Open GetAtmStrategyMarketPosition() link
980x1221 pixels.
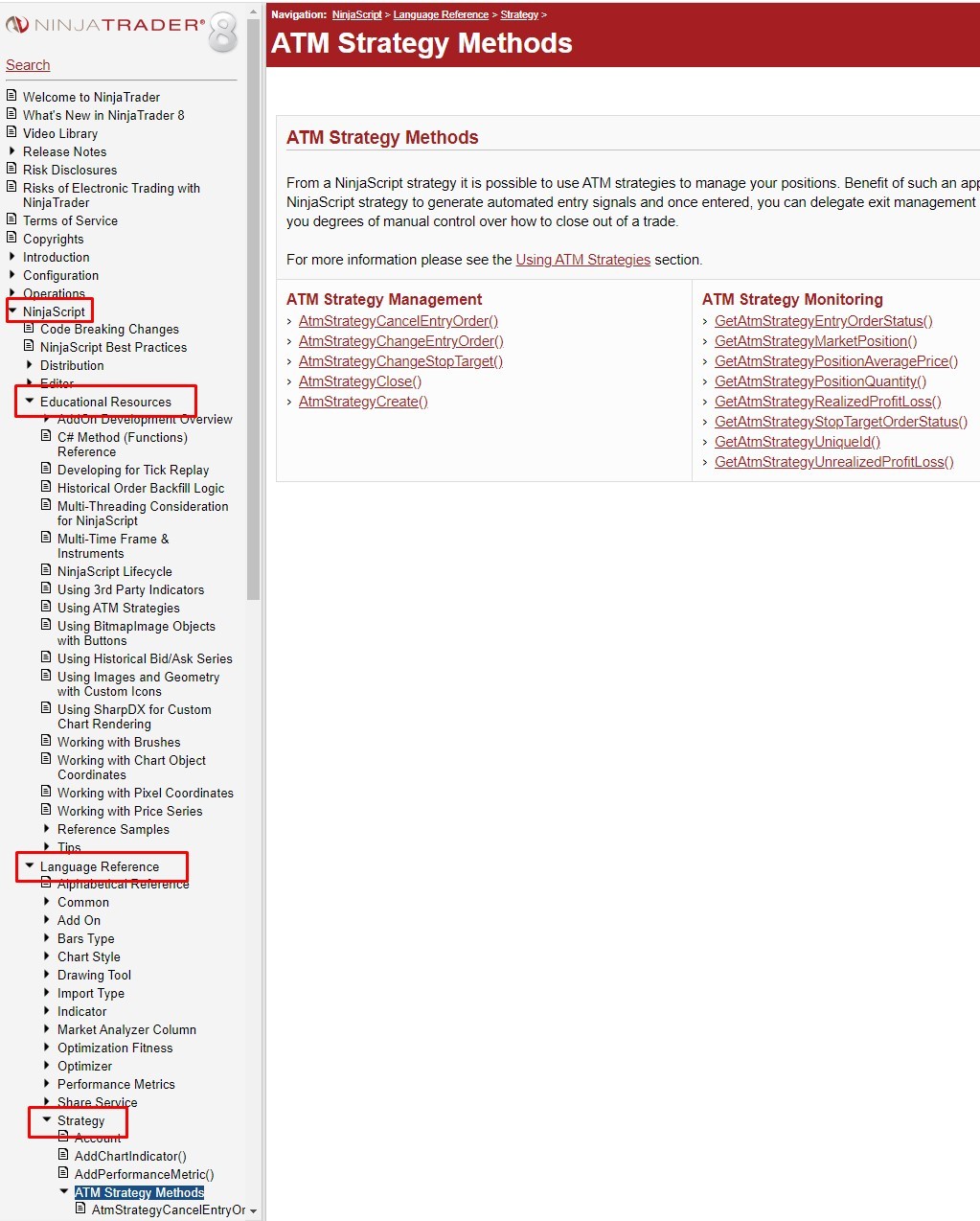coord(816,341)
